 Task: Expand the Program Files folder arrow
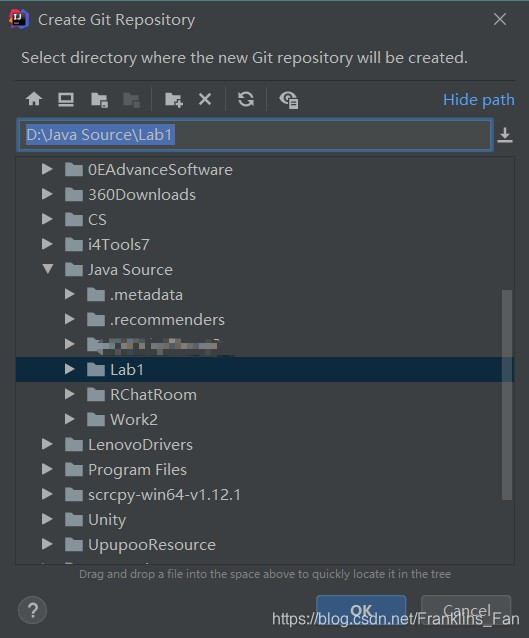[x=47, y=469]
